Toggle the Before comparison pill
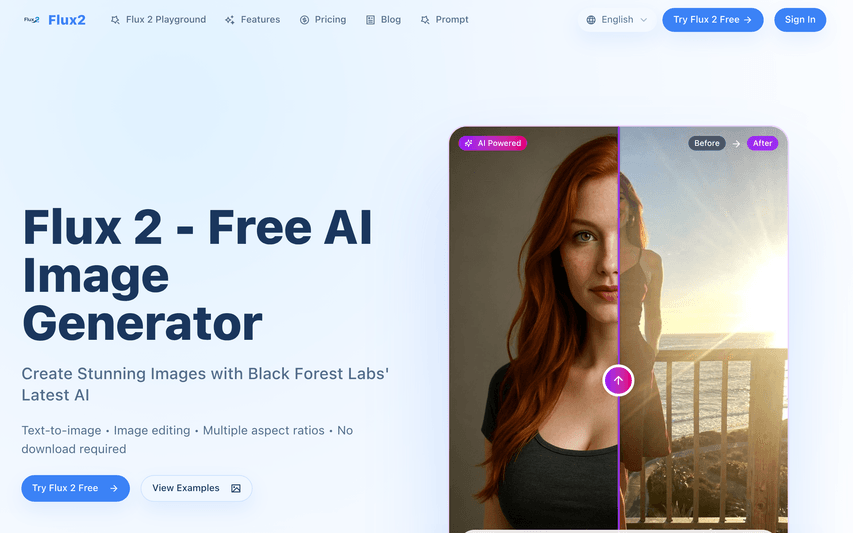 (x=707, y=143)
